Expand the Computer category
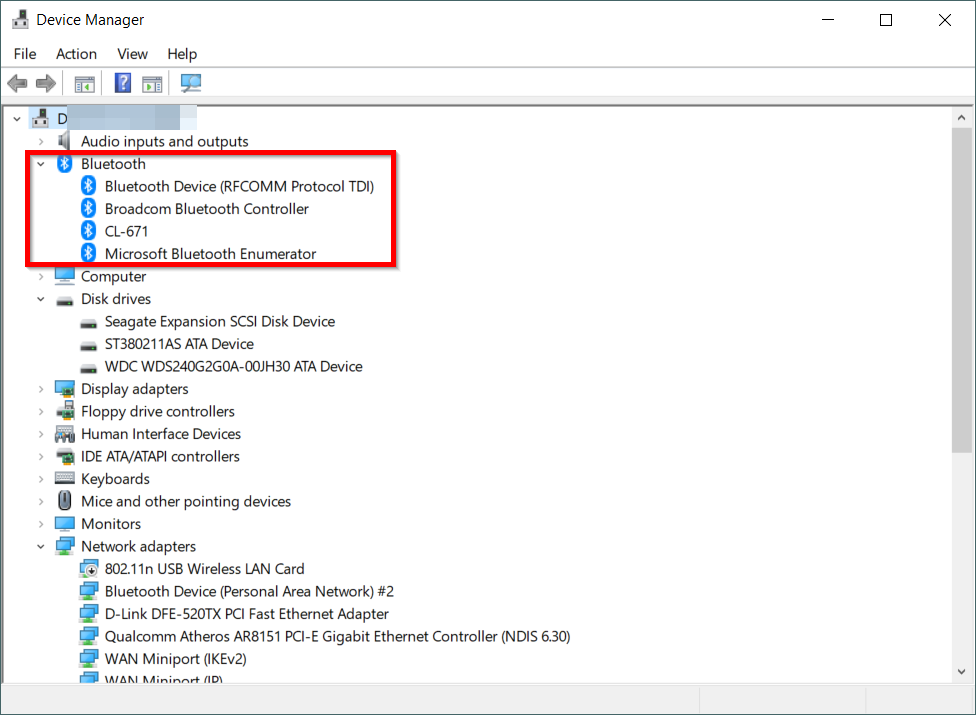976x715 pixels. [x=41, y=276]
